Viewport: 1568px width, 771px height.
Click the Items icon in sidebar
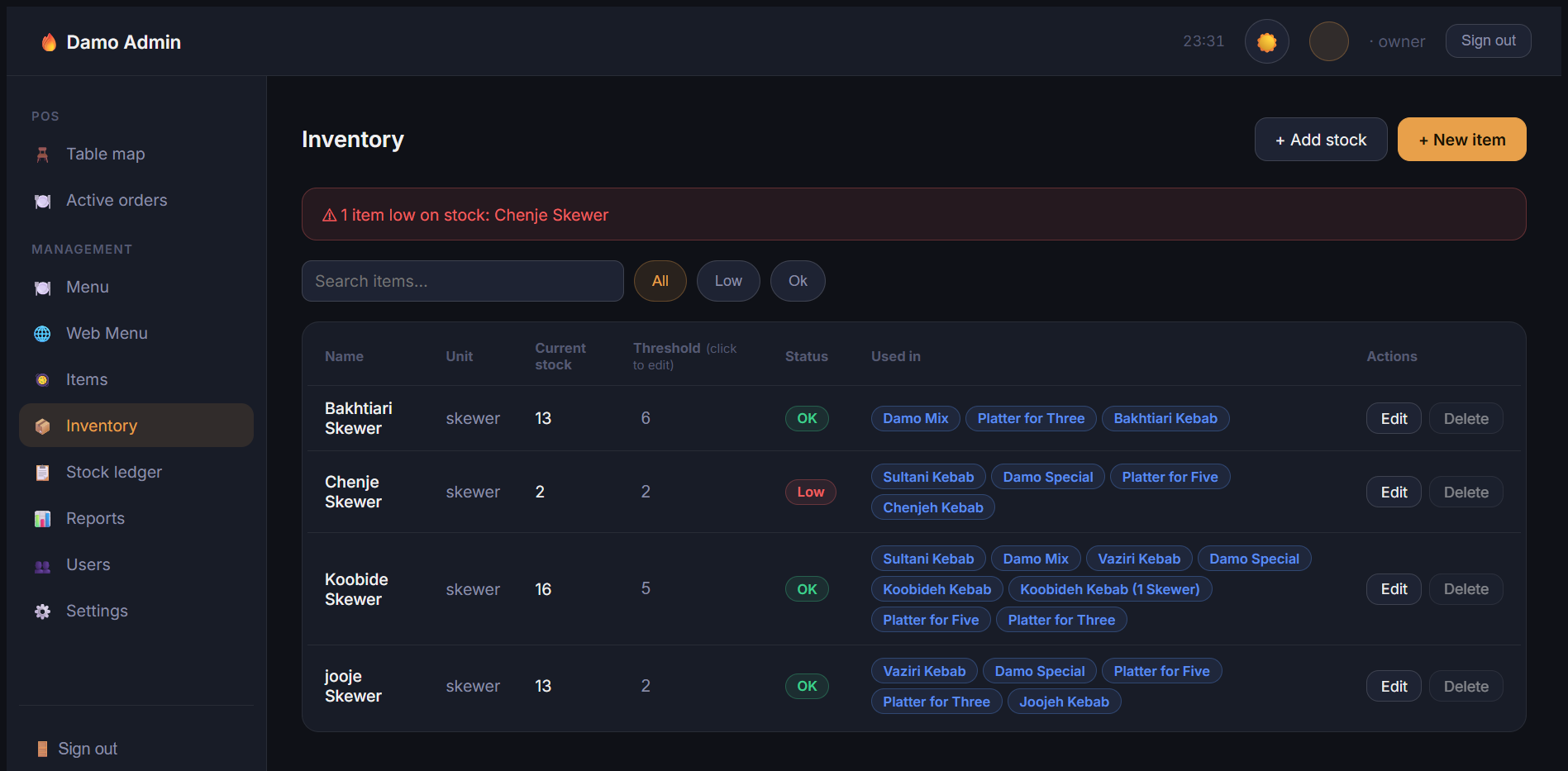click(x=42, y=380)
